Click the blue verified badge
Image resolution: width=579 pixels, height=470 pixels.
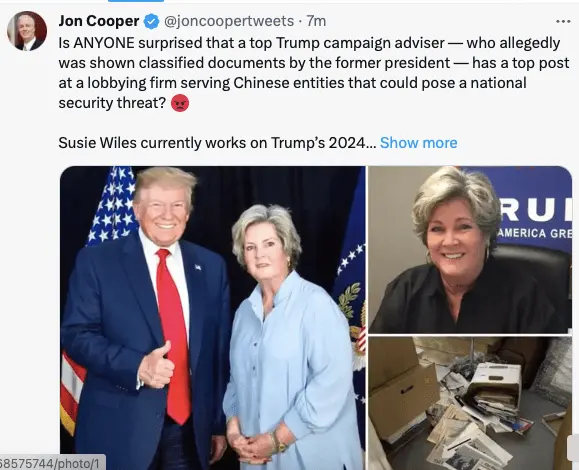[151, 21]
